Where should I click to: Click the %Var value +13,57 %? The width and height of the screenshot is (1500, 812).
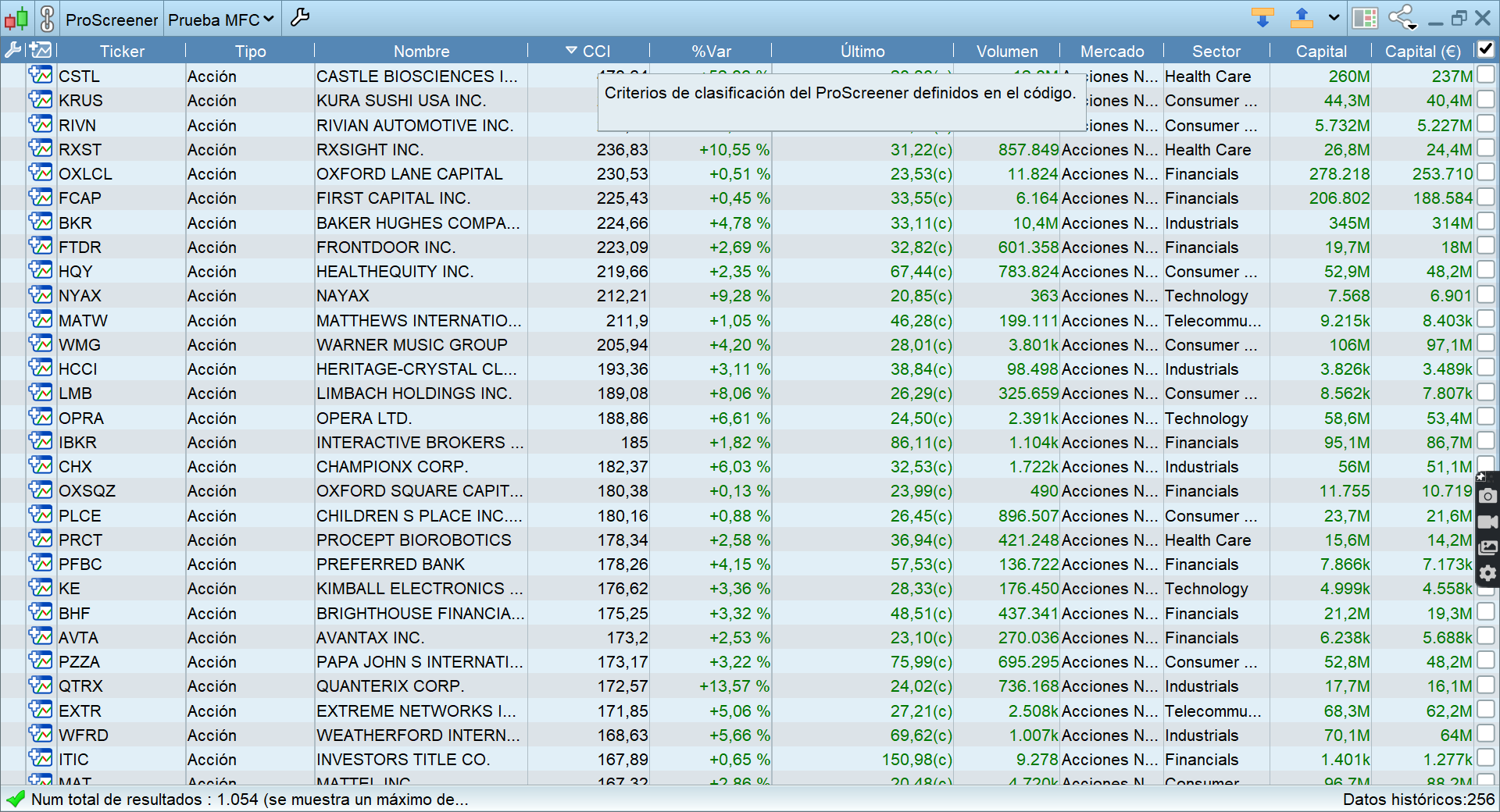(x=734, y=686)
